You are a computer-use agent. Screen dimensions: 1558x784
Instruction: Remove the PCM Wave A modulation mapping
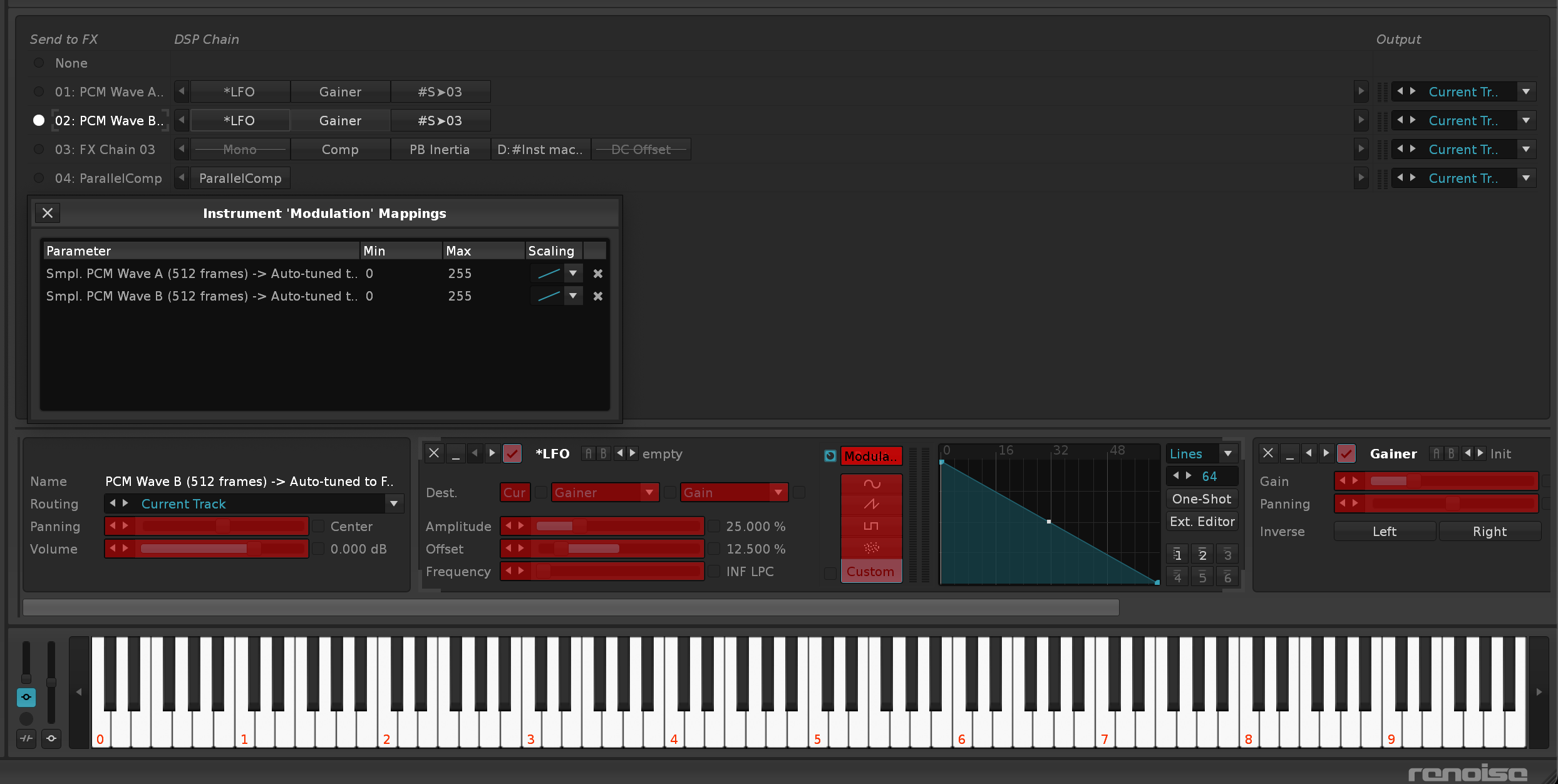pos(598,274)
